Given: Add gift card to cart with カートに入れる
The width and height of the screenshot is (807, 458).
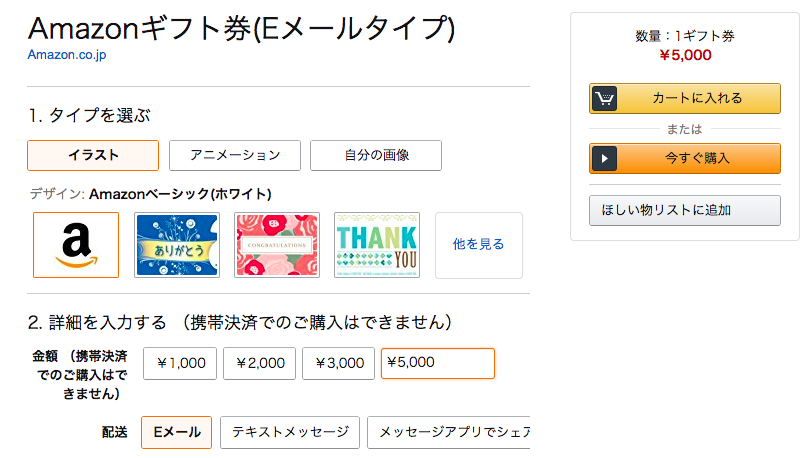Looking at the screenshot, I should (x=685, y=98).
